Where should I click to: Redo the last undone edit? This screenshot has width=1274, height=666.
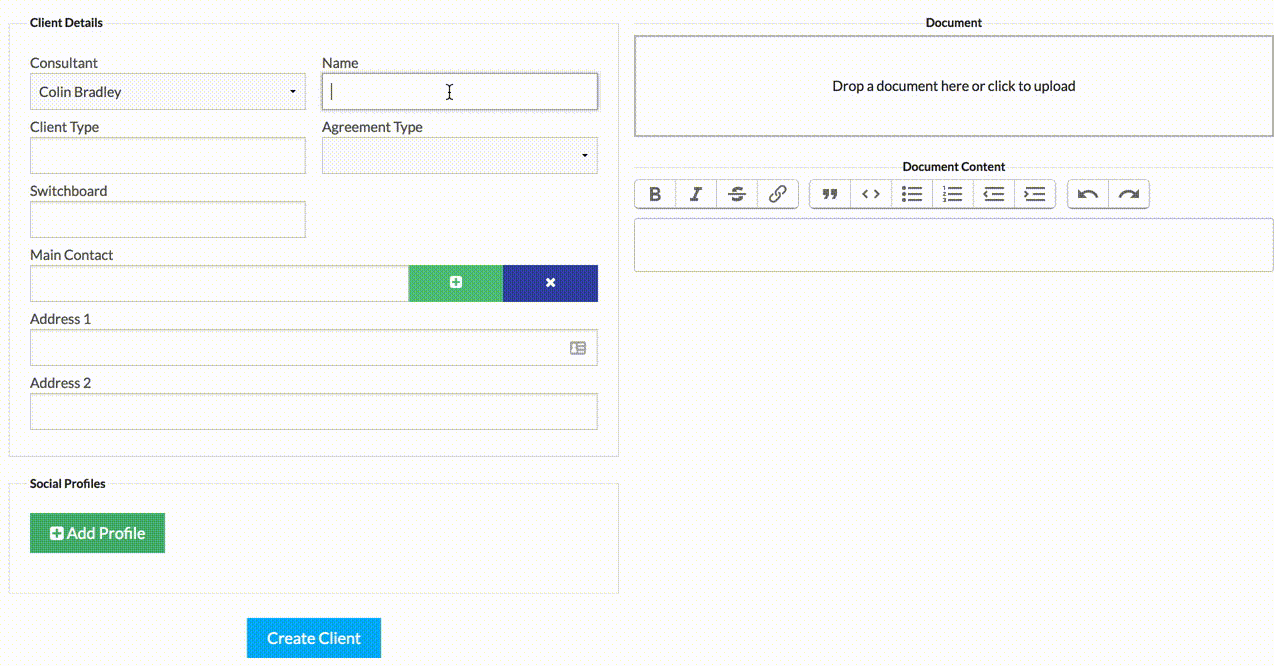[1129, 194]
